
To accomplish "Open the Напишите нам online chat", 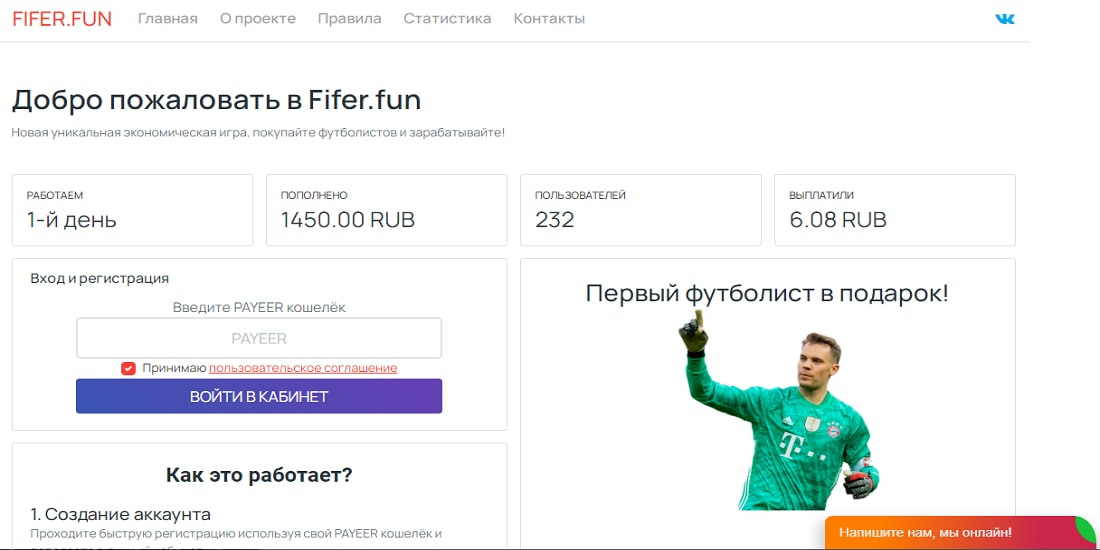I will (x=925, y=533).
